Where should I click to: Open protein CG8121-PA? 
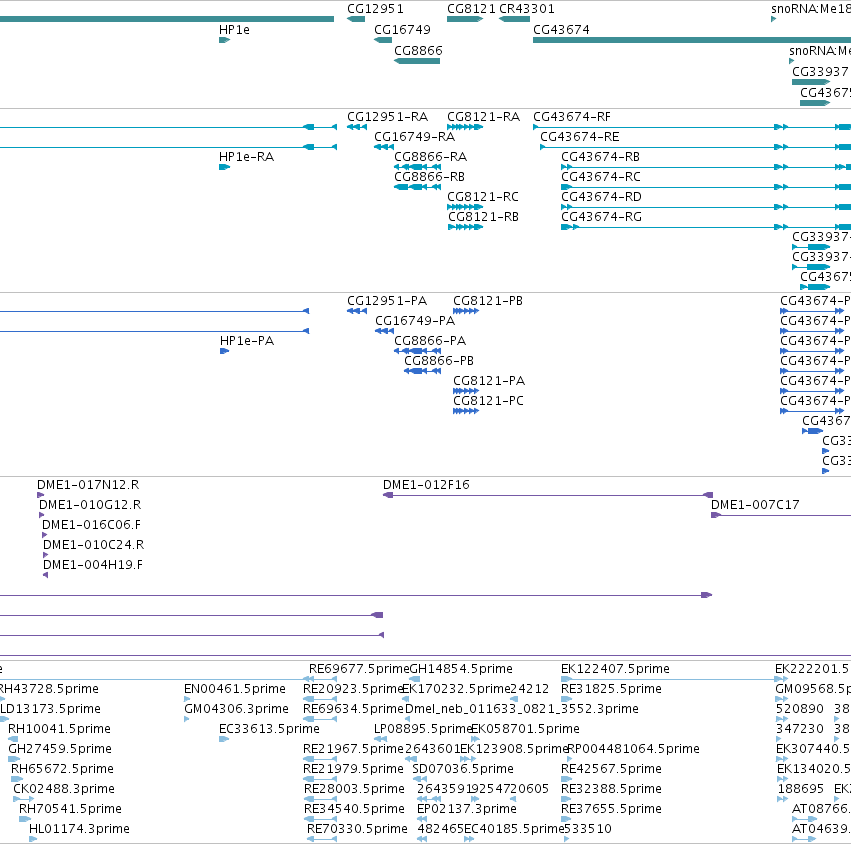489,381
